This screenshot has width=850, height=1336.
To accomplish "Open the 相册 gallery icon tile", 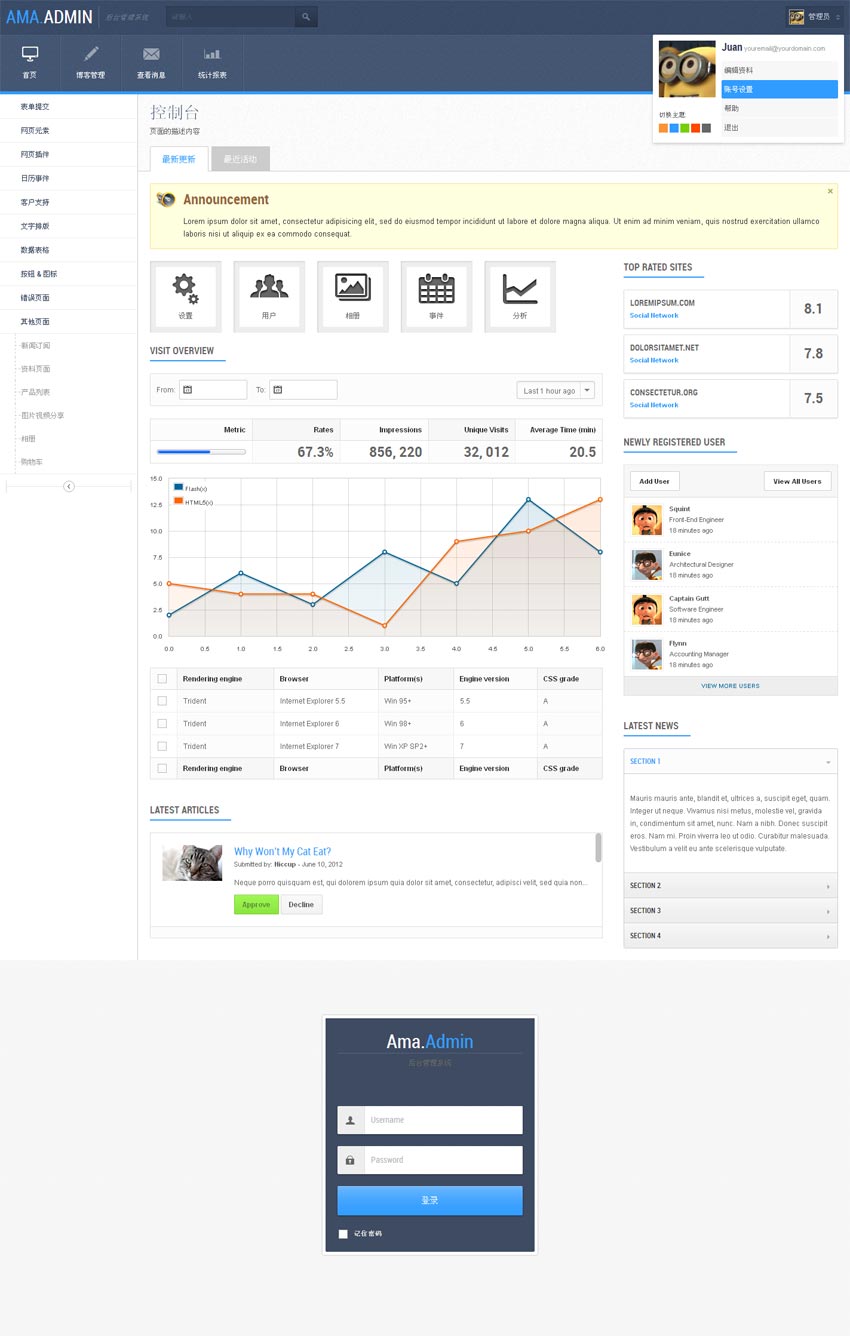I will click(353, 296).
